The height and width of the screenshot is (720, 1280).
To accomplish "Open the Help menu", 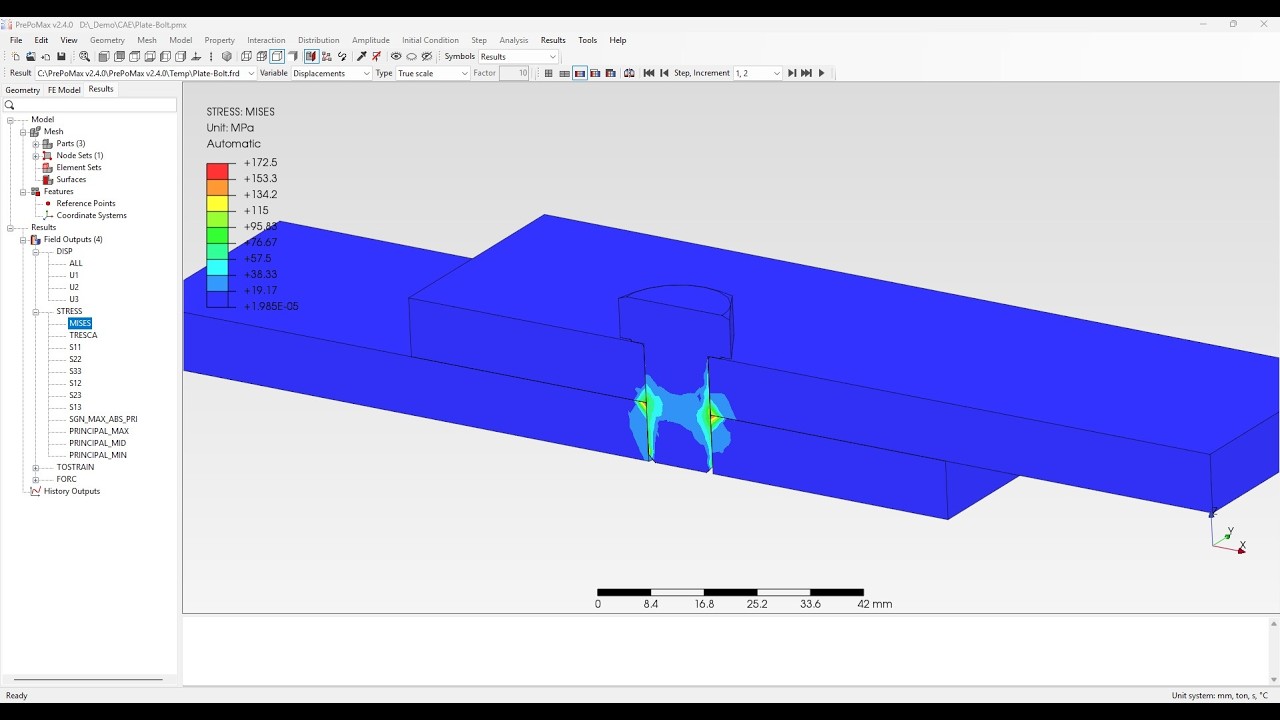I will pyautogui.click(x=618, y=40).
